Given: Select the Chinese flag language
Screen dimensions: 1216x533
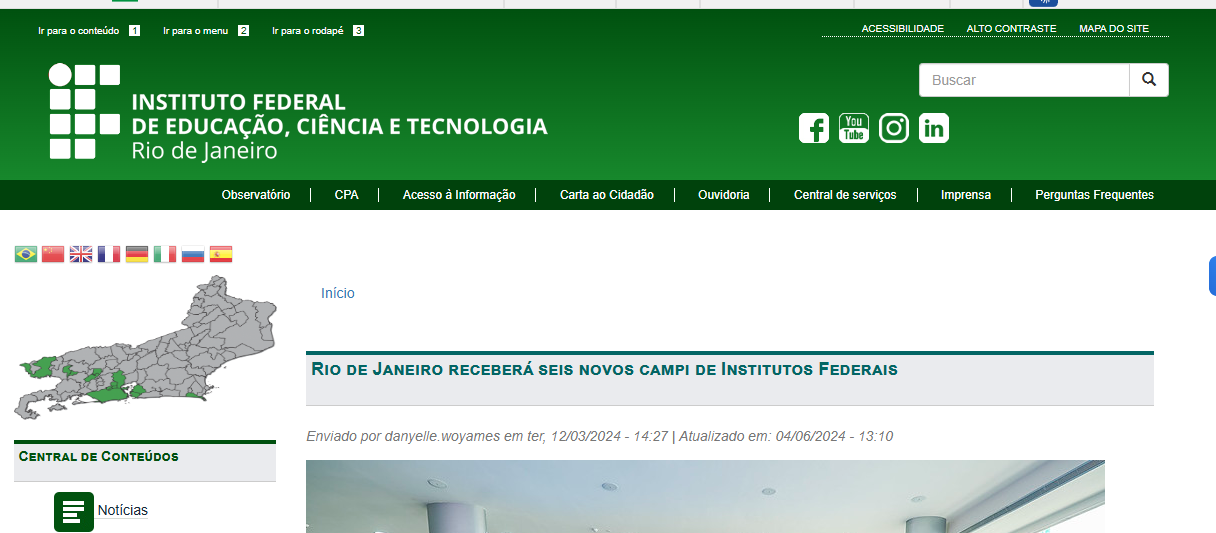Looking at the screenshot, I should click(x=53, y=254).
